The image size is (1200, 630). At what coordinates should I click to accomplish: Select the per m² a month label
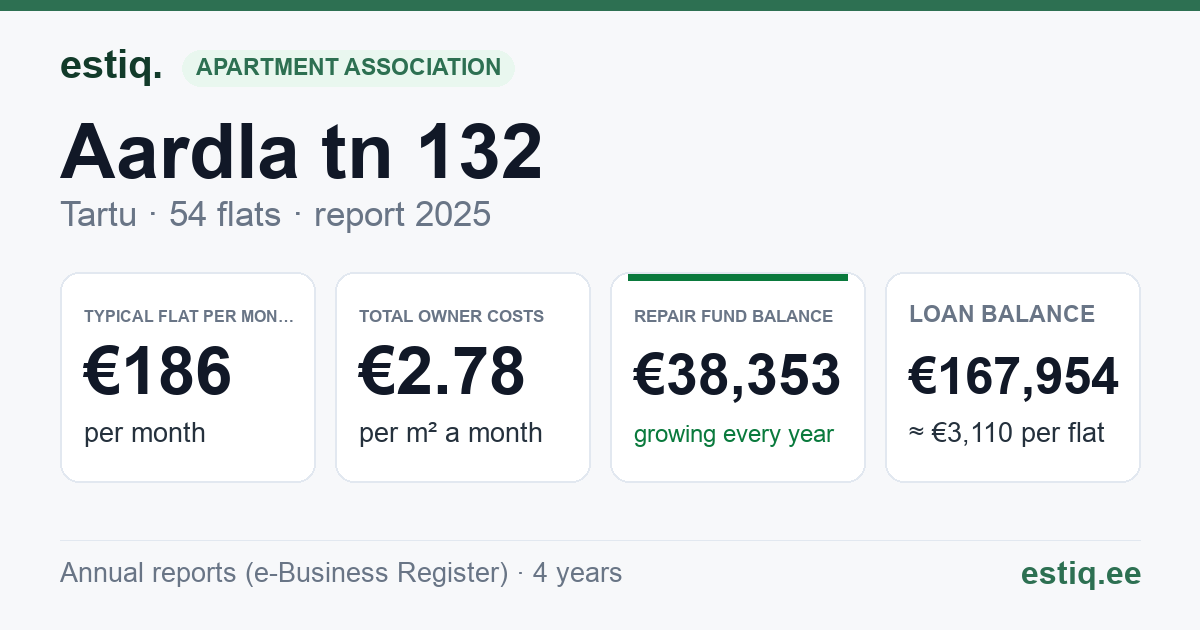[451, 433]
